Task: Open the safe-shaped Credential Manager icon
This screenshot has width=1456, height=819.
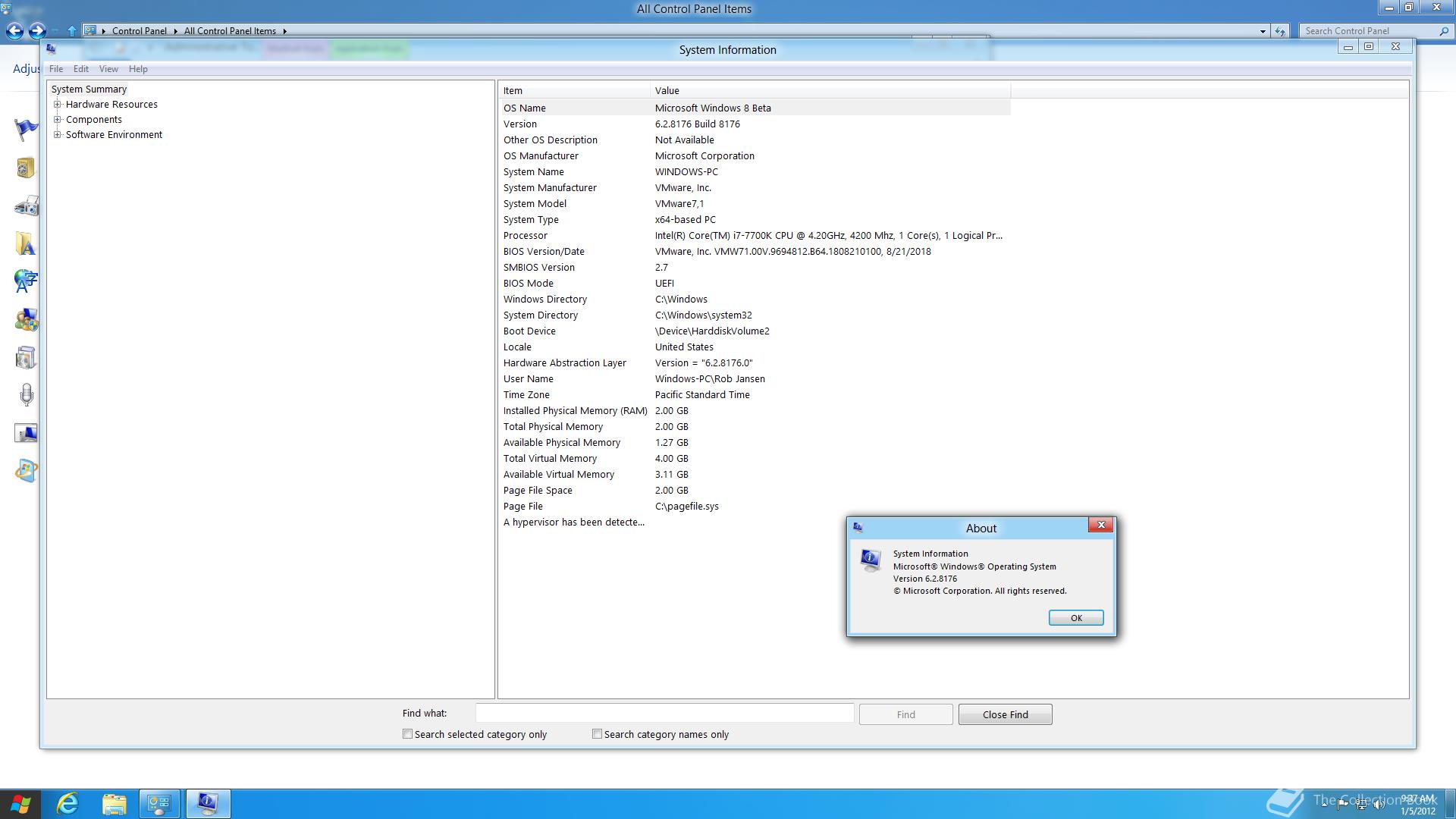Action: 26,168
